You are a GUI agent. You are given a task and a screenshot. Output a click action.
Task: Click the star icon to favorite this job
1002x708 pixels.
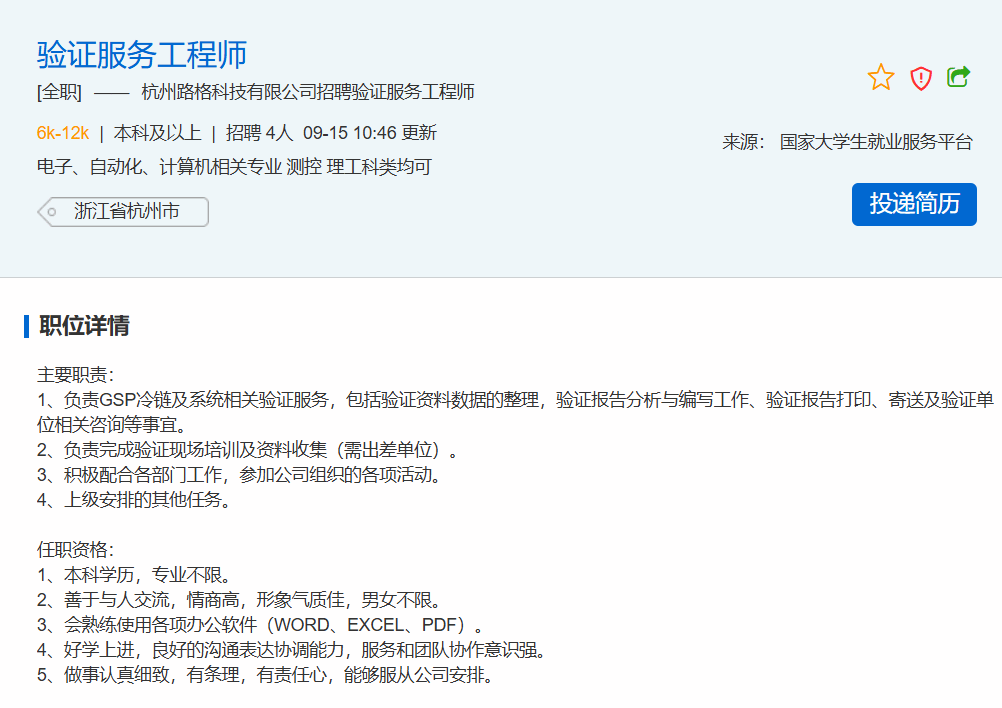tap(880, 78)
